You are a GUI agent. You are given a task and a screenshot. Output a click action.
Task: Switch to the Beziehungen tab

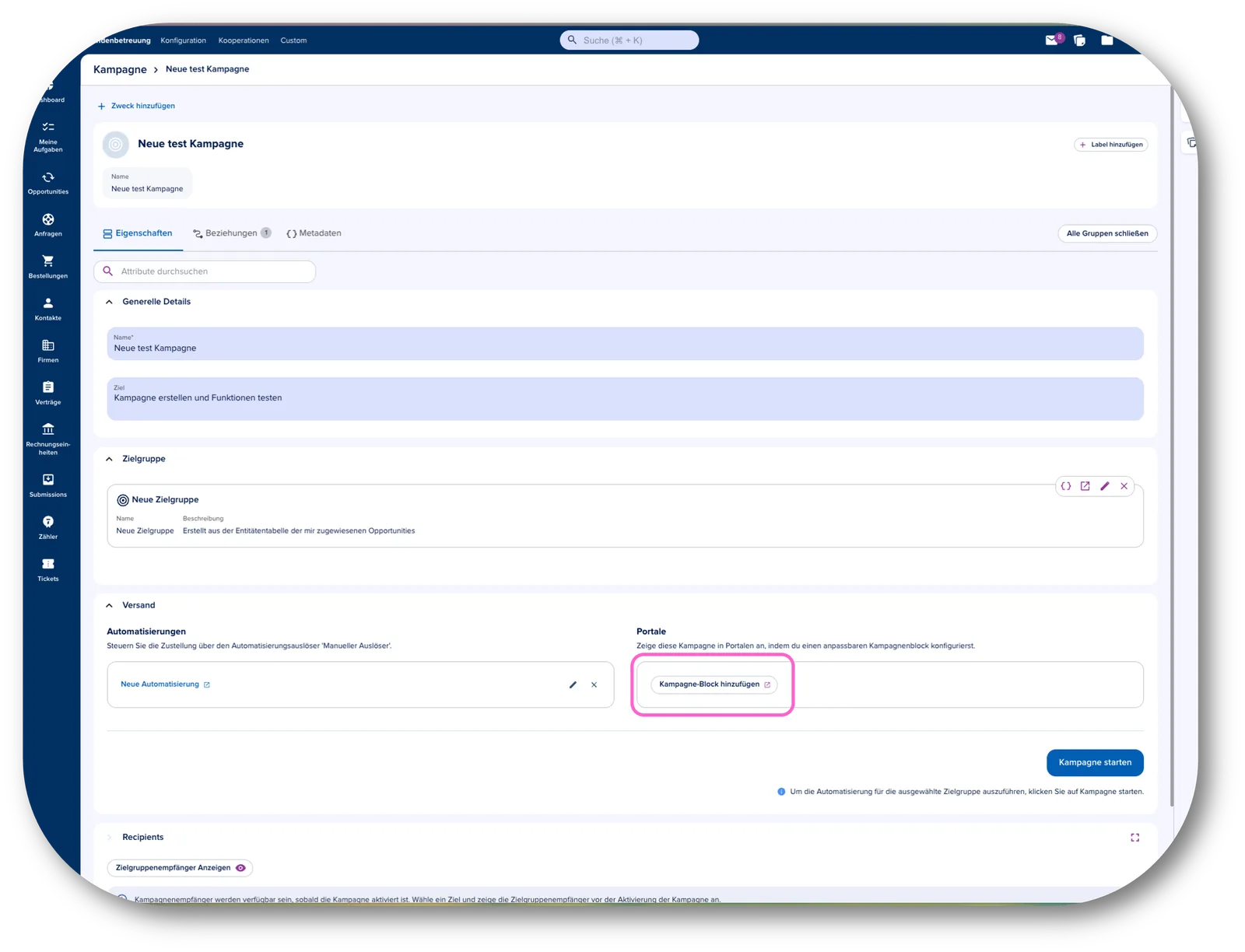coord(232,233)
